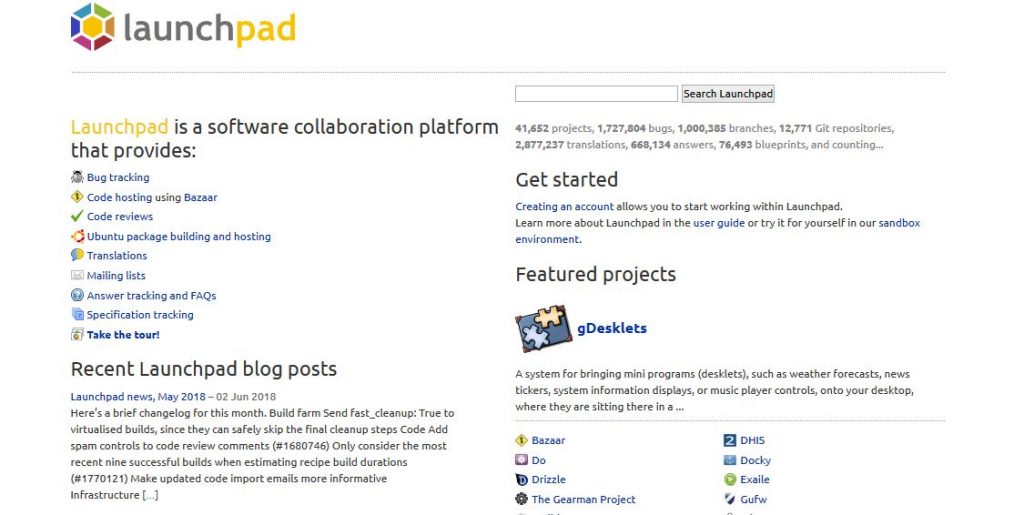Open the Docky featured project link
This screenshot has width=1024, height=515.
coord(756,460)
